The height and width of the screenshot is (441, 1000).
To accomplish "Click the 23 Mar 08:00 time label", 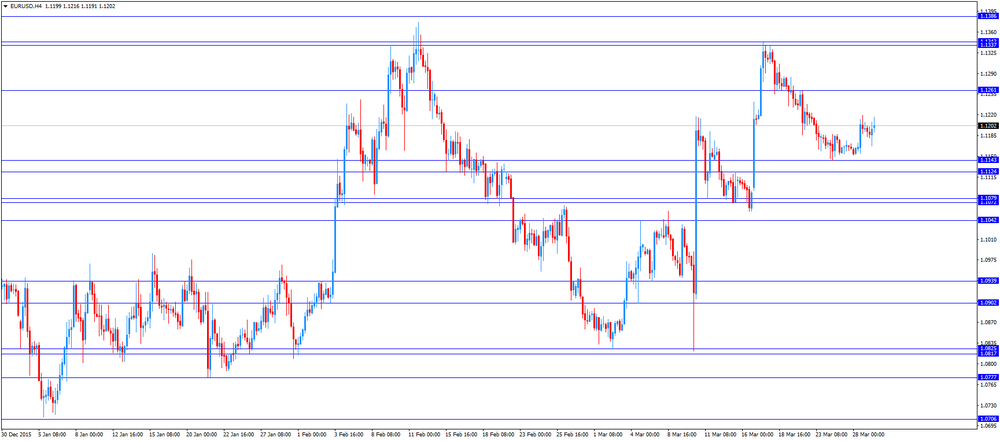I will tap(832, 434).
